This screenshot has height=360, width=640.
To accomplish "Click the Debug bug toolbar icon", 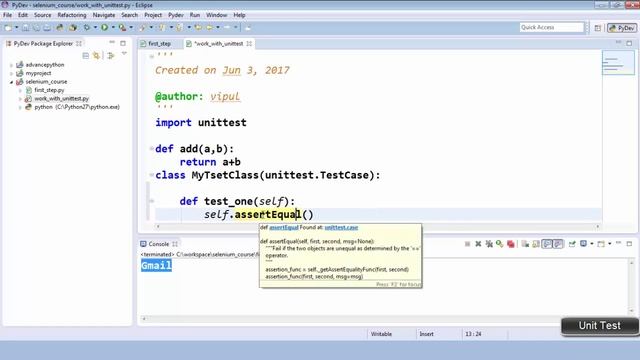I will pos(87,28).
